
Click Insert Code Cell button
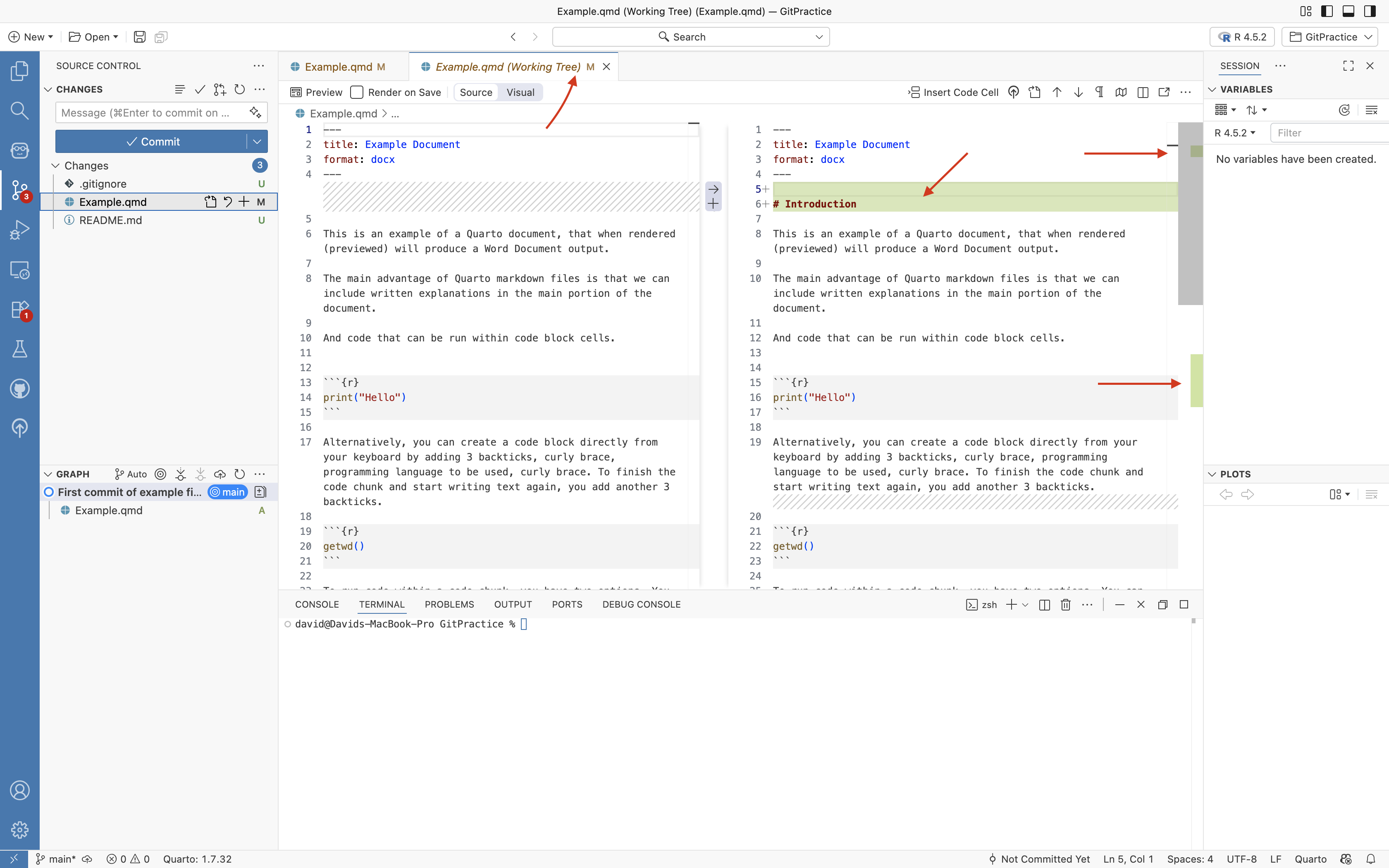(x=953, y=93)
